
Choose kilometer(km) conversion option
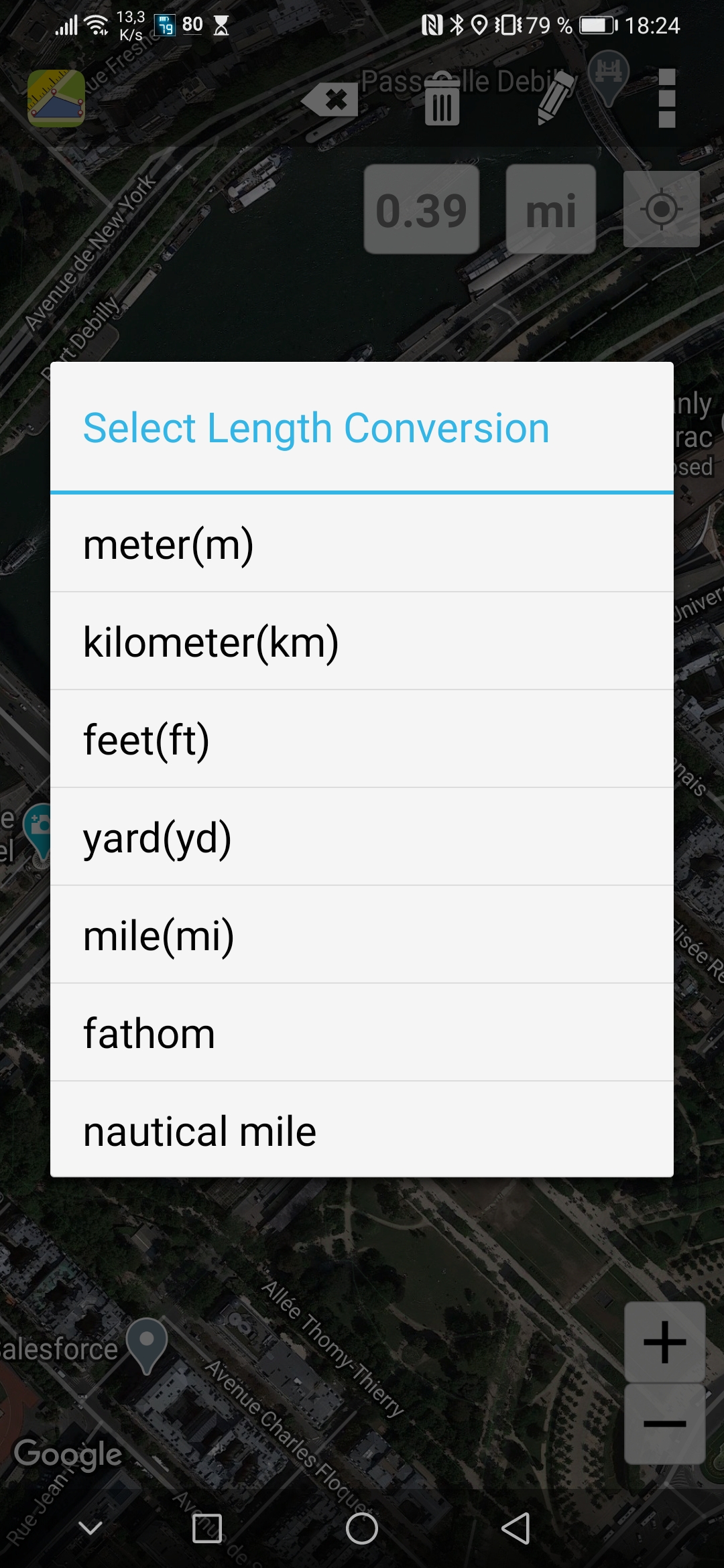[x=362, y=641]
